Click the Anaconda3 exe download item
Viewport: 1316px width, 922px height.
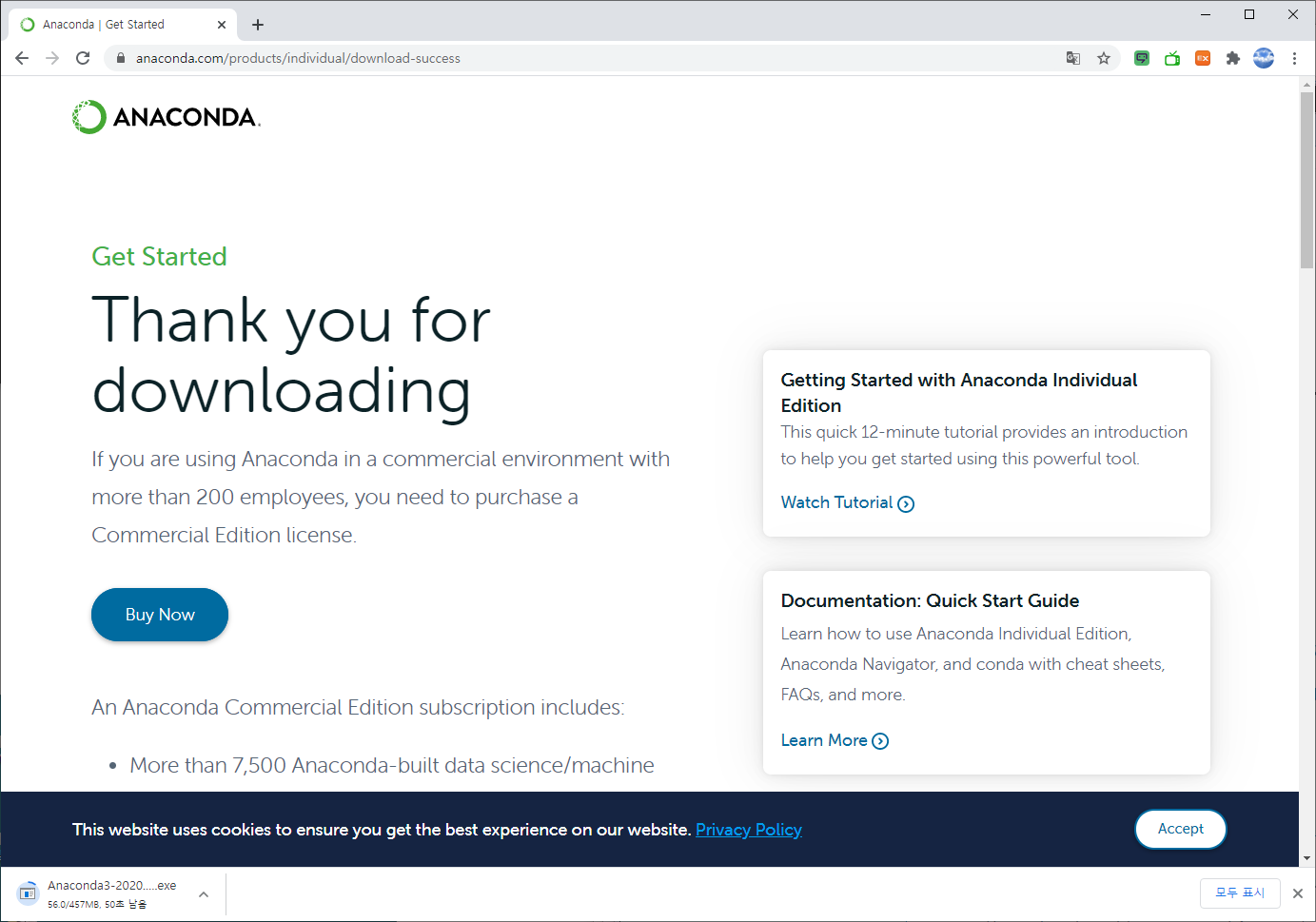point(113,894)
